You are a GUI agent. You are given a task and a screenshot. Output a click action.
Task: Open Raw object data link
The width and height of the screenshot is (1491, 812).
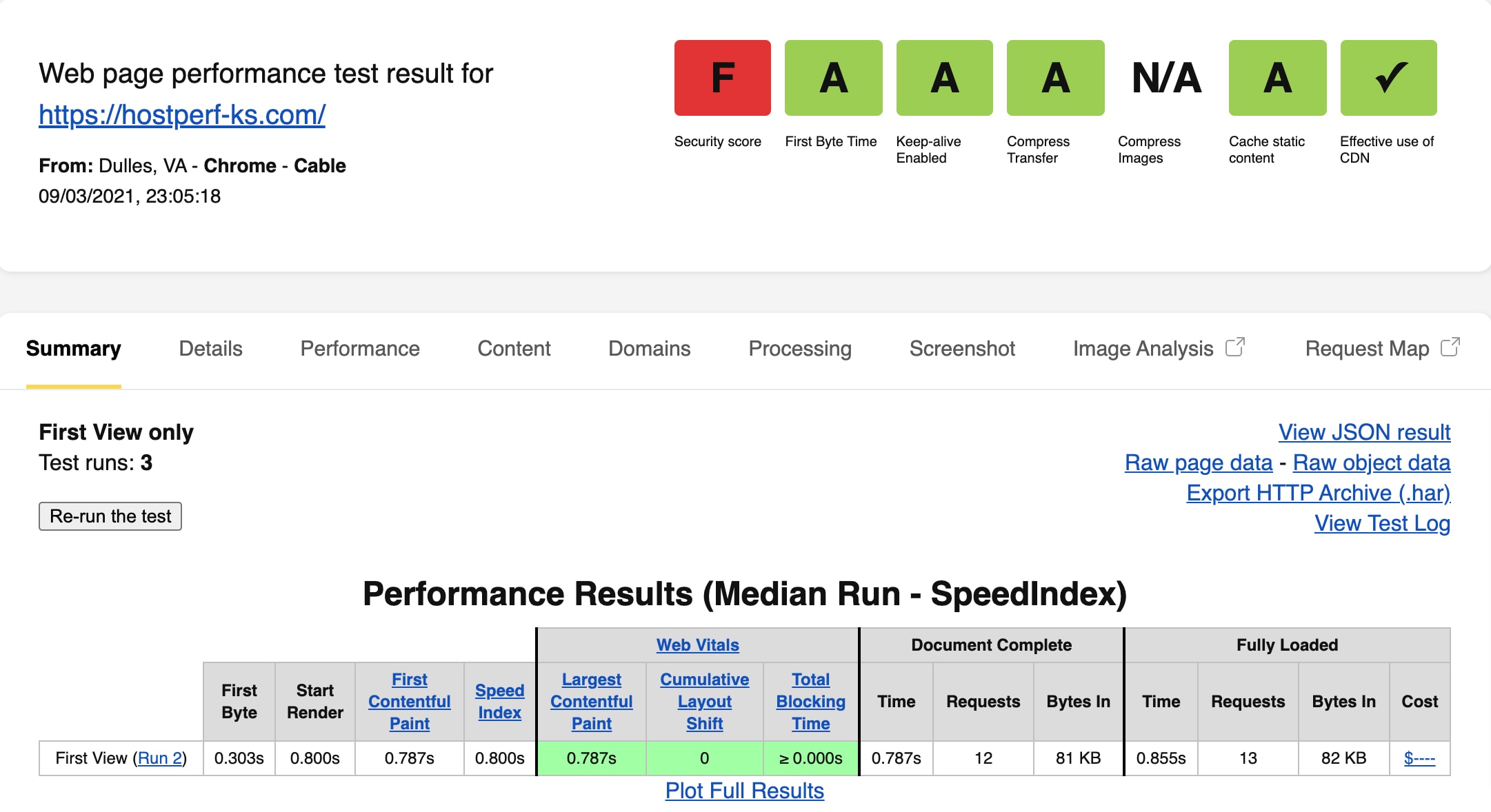pos(1372,463)
